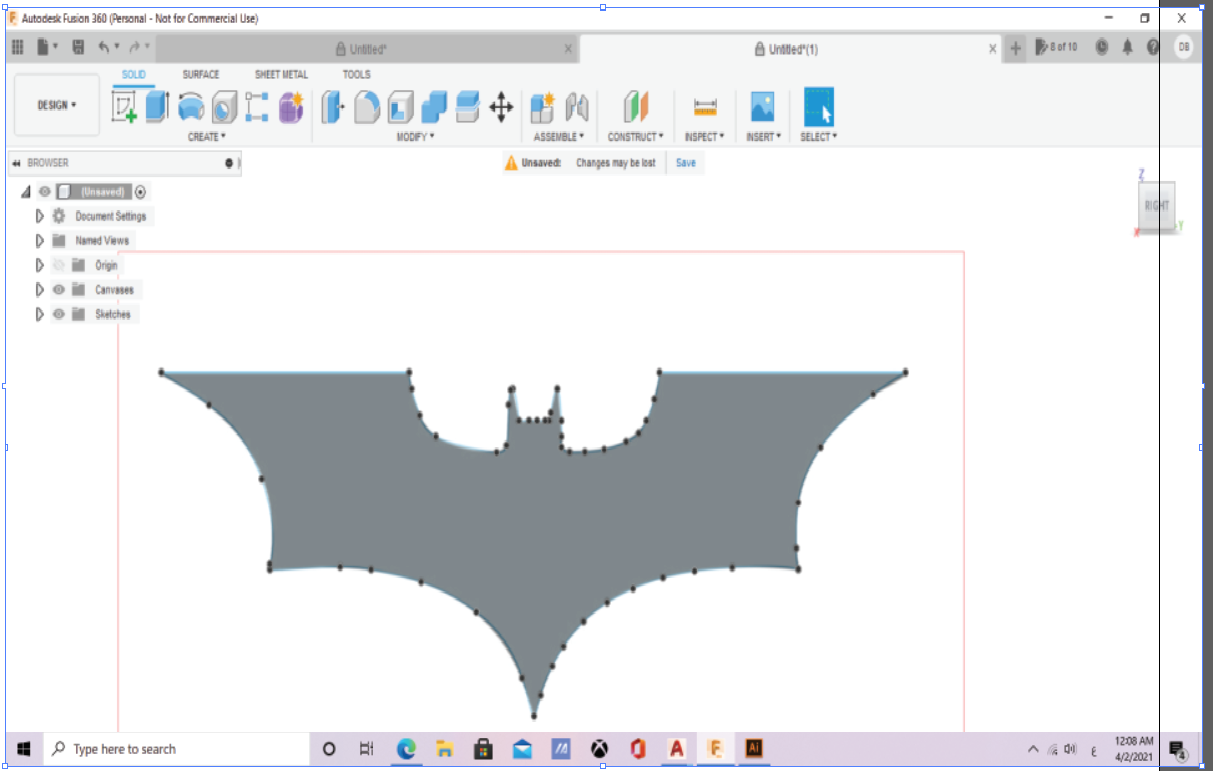Expand the Document Settings tree node
This screenshot has width=1213, height=771.
40,216
